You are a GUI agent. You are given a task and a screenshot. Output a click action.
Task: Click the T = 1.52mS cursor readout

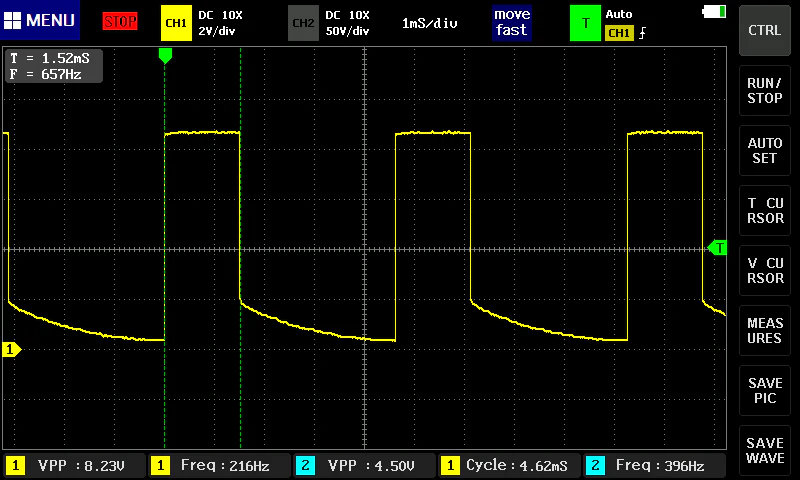tap(50, 58)
